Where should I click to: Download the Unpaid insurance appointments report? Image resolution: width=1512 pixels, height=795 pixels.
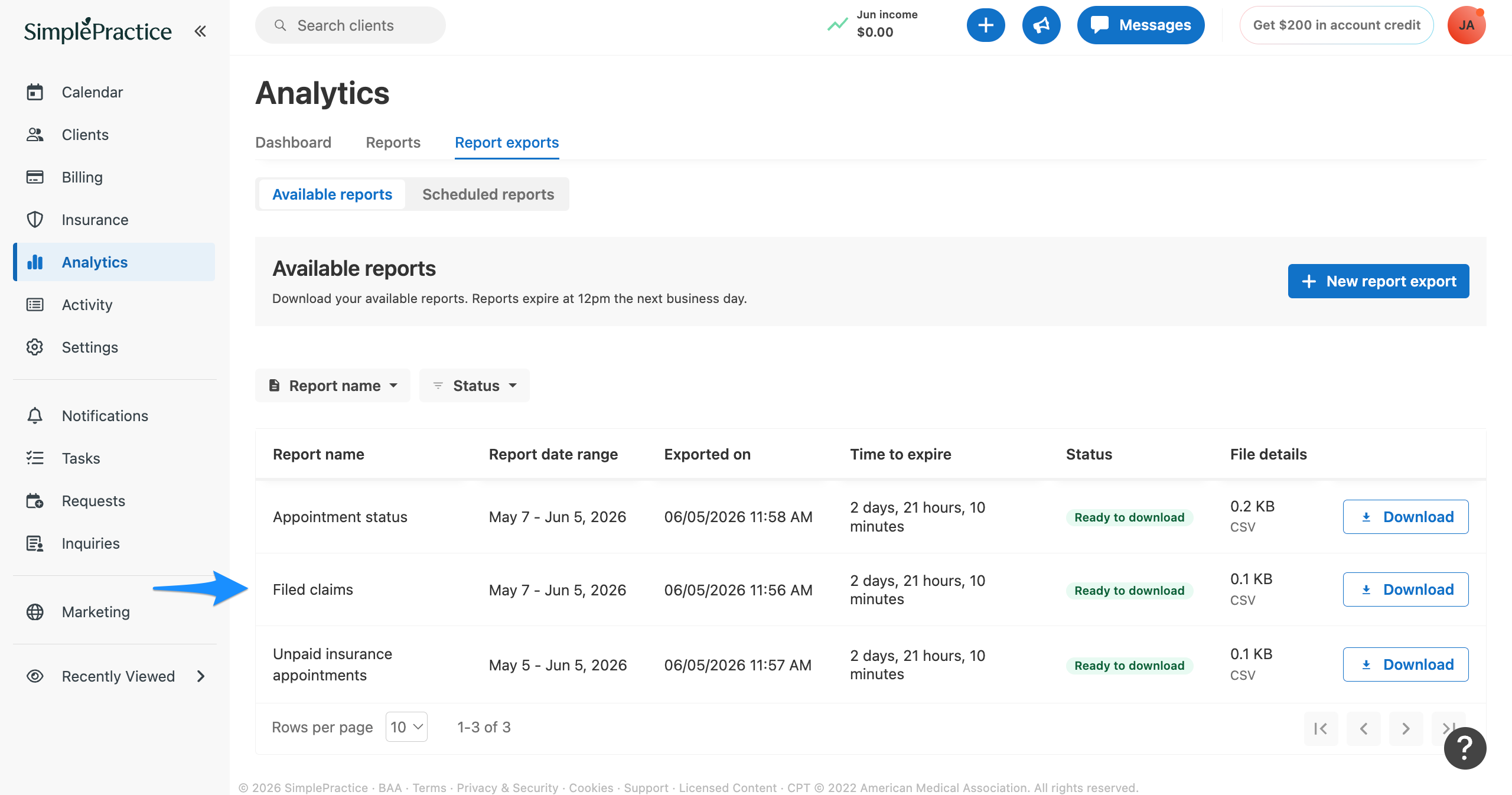[x=1406, y=664]
